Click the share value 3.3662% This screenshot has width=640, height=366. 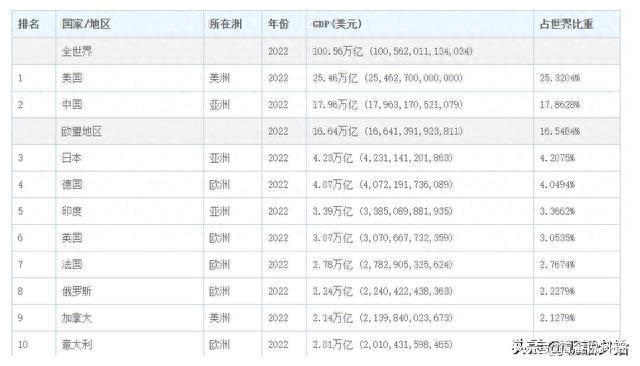pyautogui.click(x=557, y=211)
